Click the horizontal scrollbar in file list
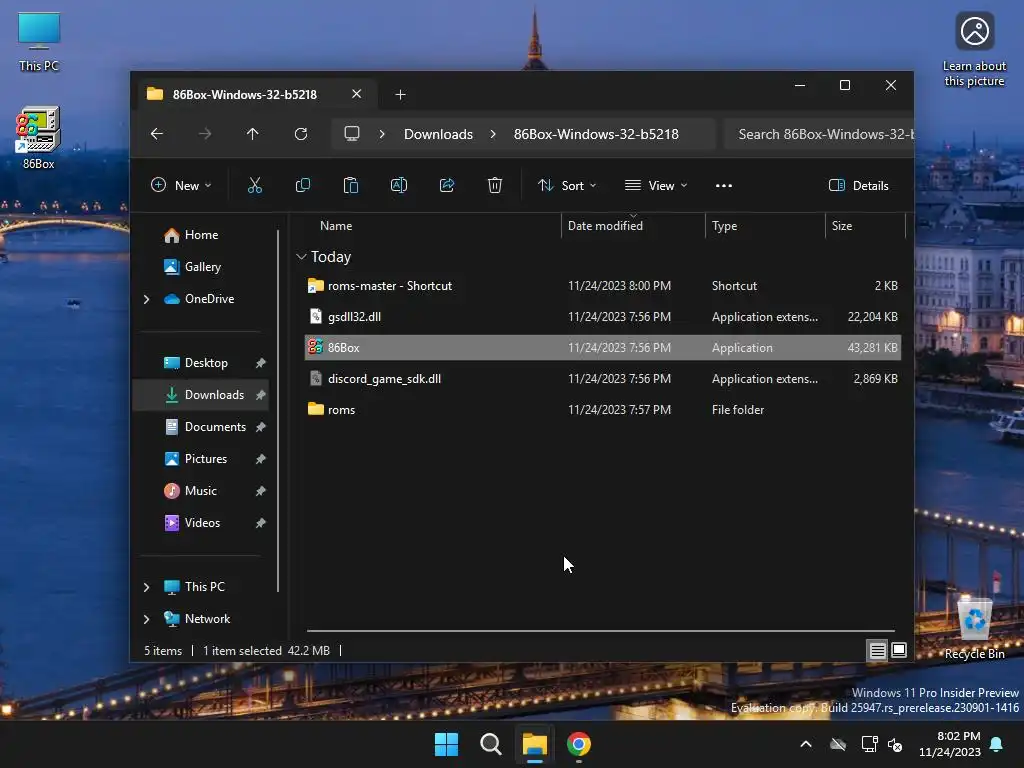 point(600,631)
